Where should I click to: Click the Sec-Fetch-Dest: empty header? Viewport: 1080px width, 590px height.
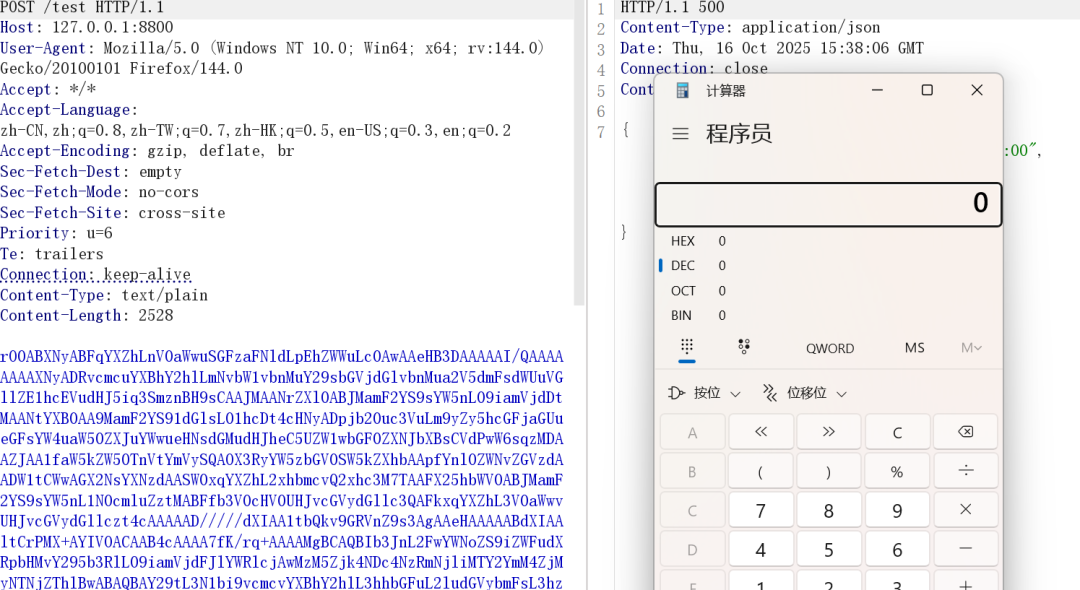coord(91,171)
